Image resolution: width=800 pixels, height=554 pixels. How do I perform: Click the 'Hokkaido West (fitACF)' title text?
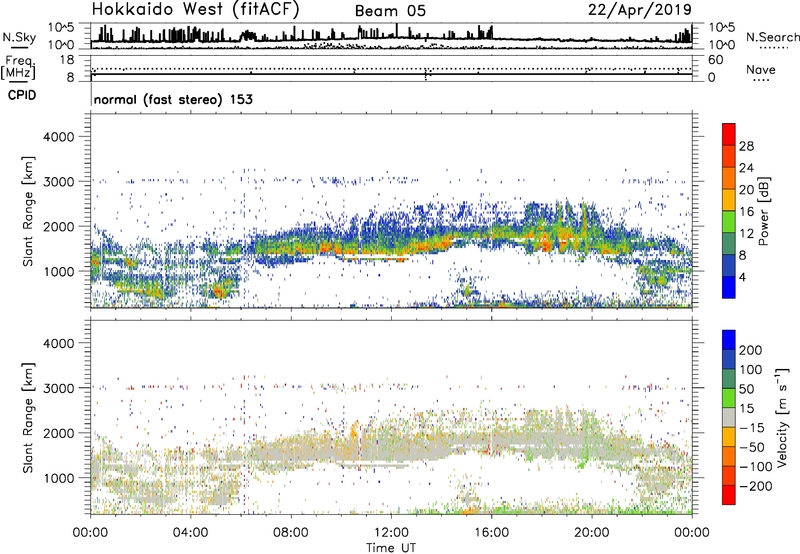(195, 10)
